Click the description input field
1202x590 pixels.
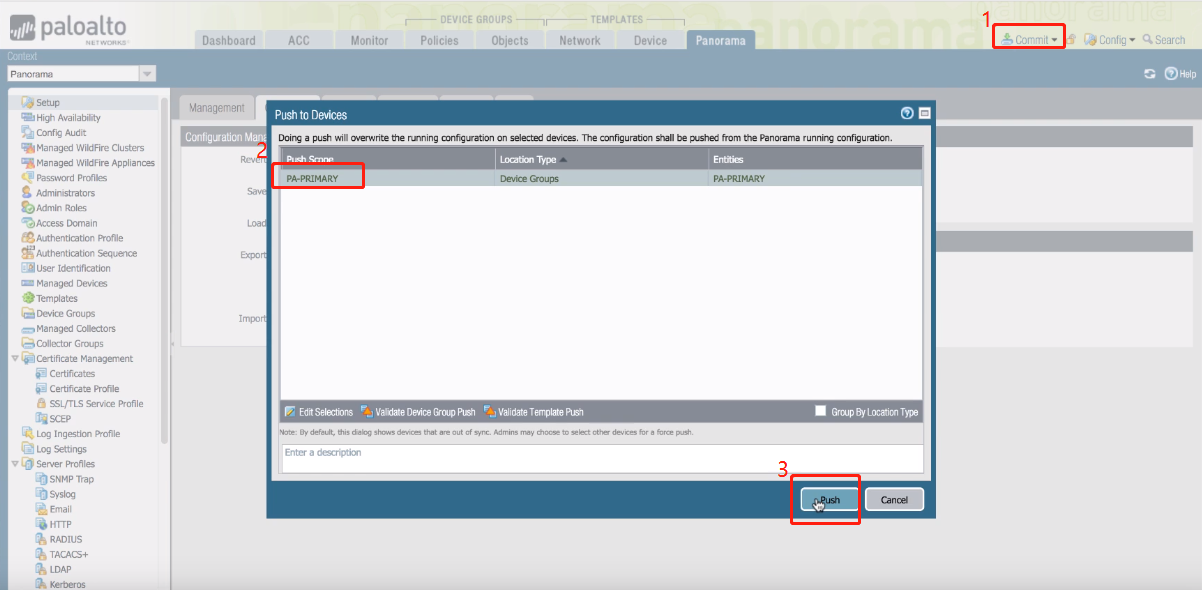600,458
